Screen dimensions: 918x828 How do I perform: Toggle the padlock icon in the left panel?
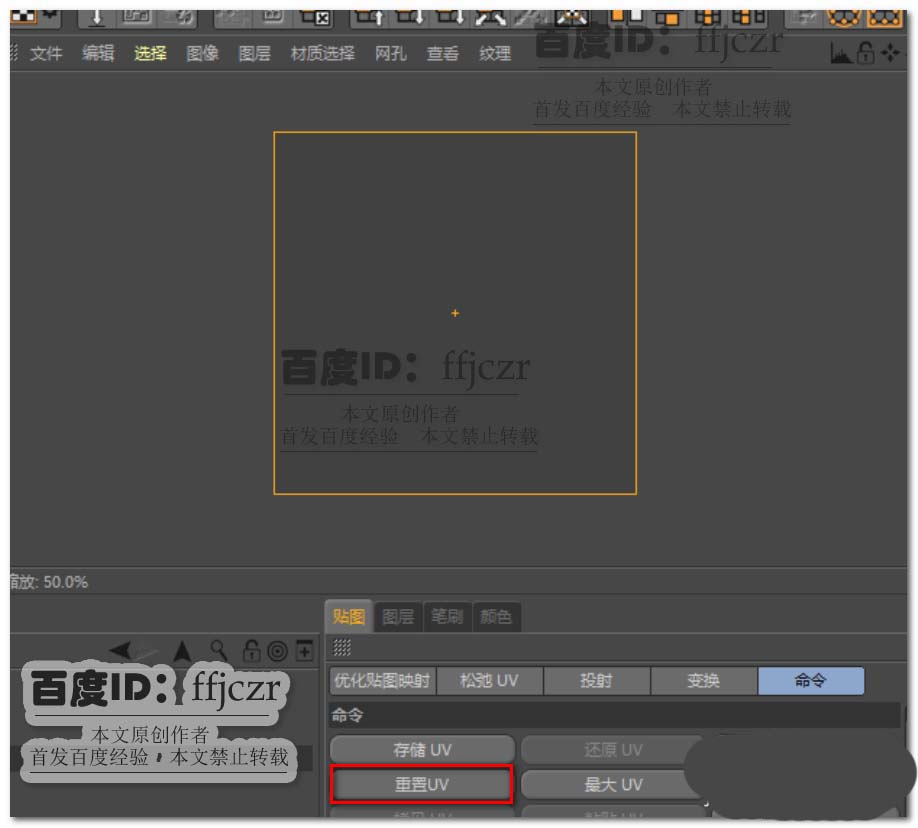tap(252, 650)
